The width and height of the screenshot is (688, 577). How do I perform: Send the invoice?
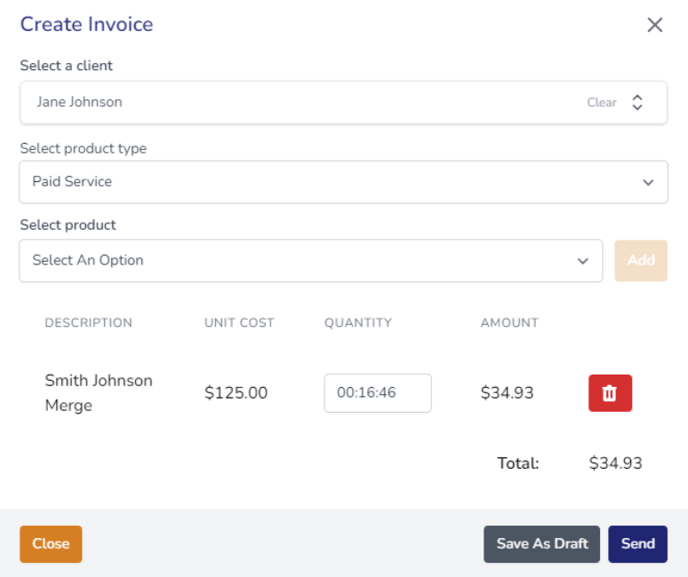[x=638, y=544]
